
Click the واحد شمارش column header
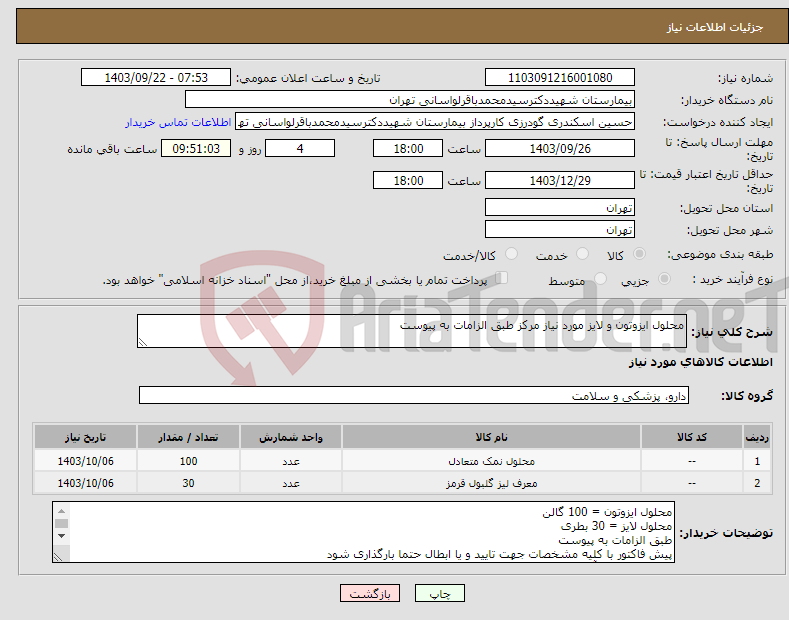coord(291,437)
